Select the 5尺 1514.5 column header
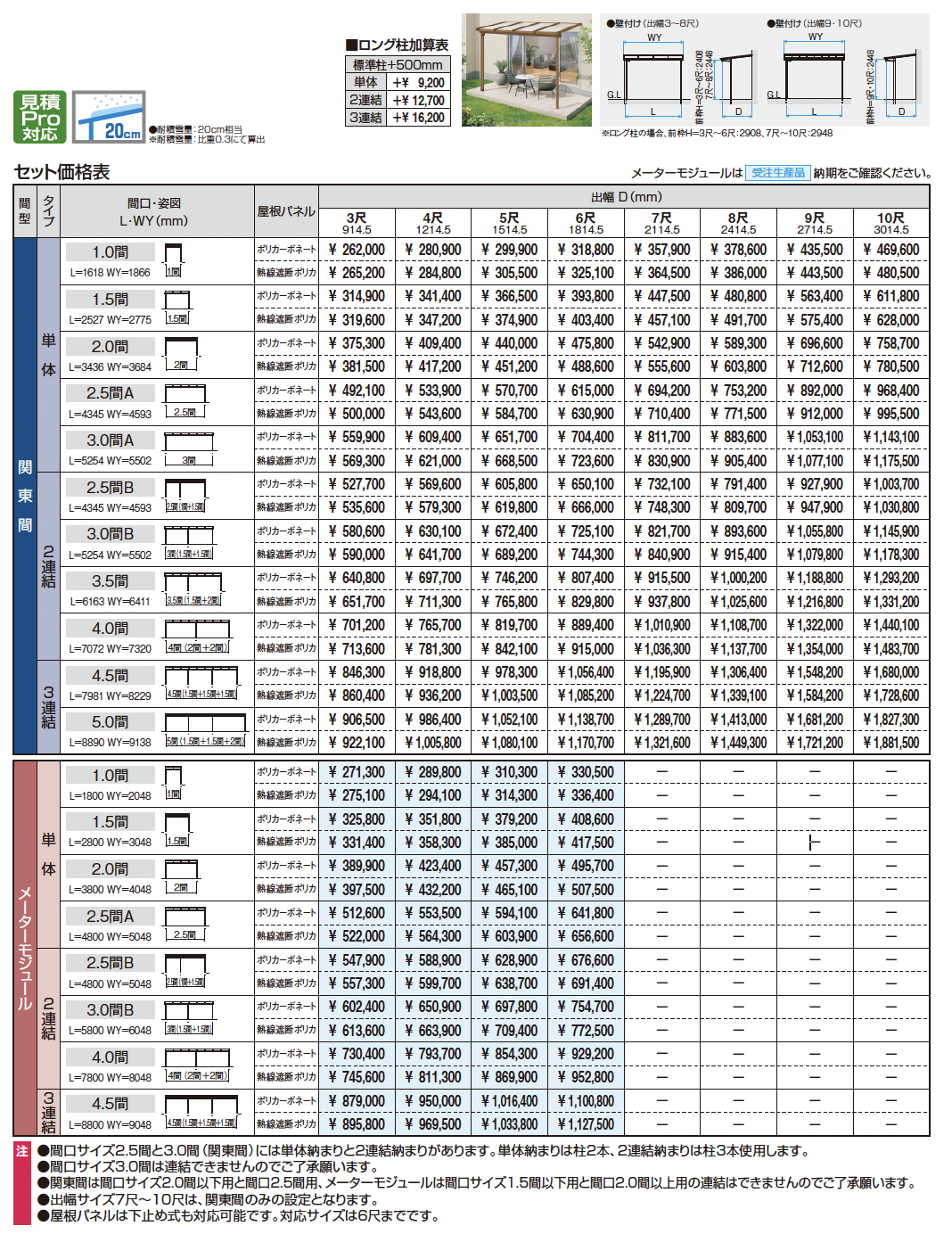The width and height of the screenshot is (952, 1234). pos(510,223)
